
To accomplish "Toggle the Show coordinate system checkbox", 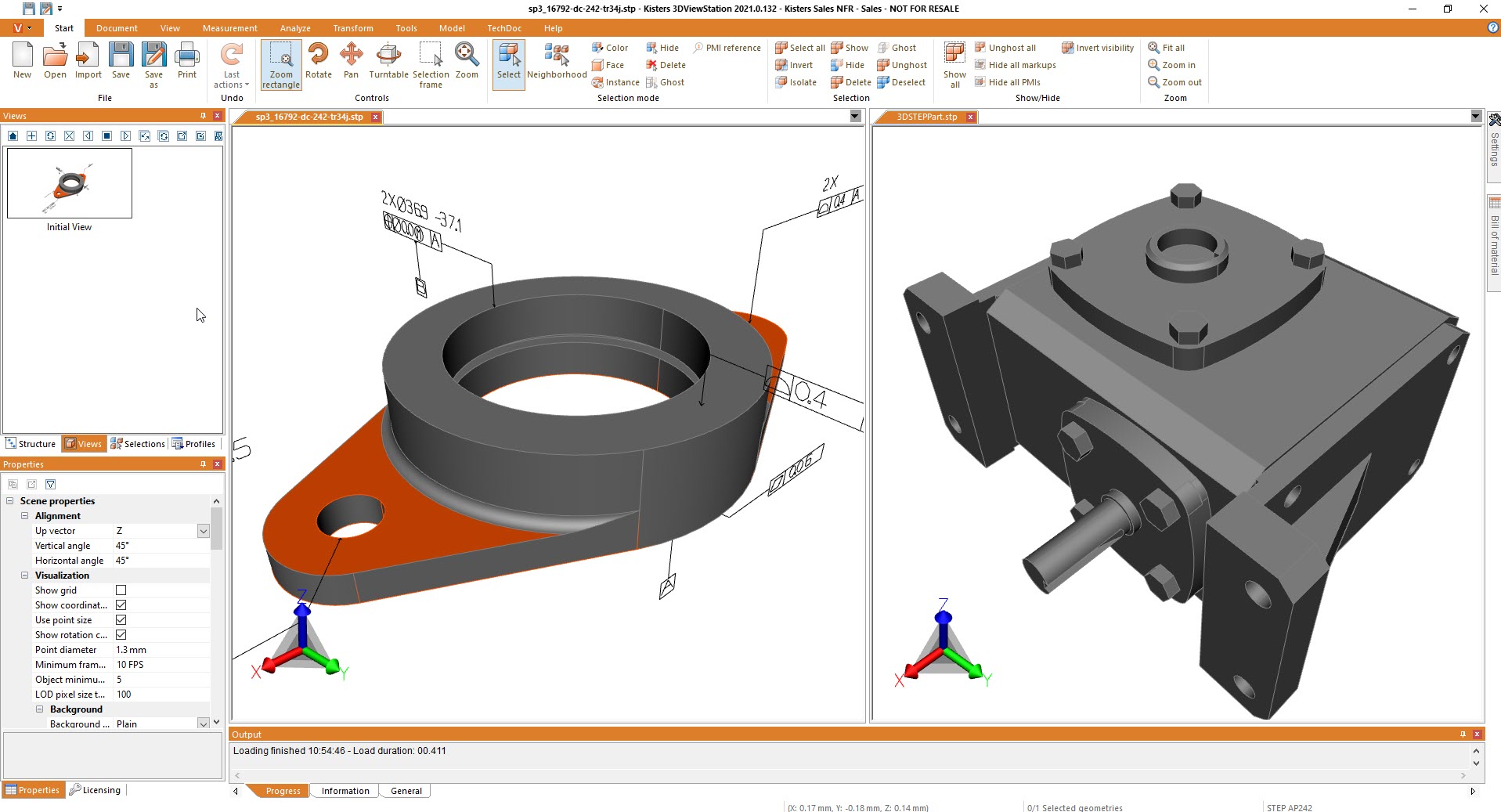I will (x=121, y=605).
